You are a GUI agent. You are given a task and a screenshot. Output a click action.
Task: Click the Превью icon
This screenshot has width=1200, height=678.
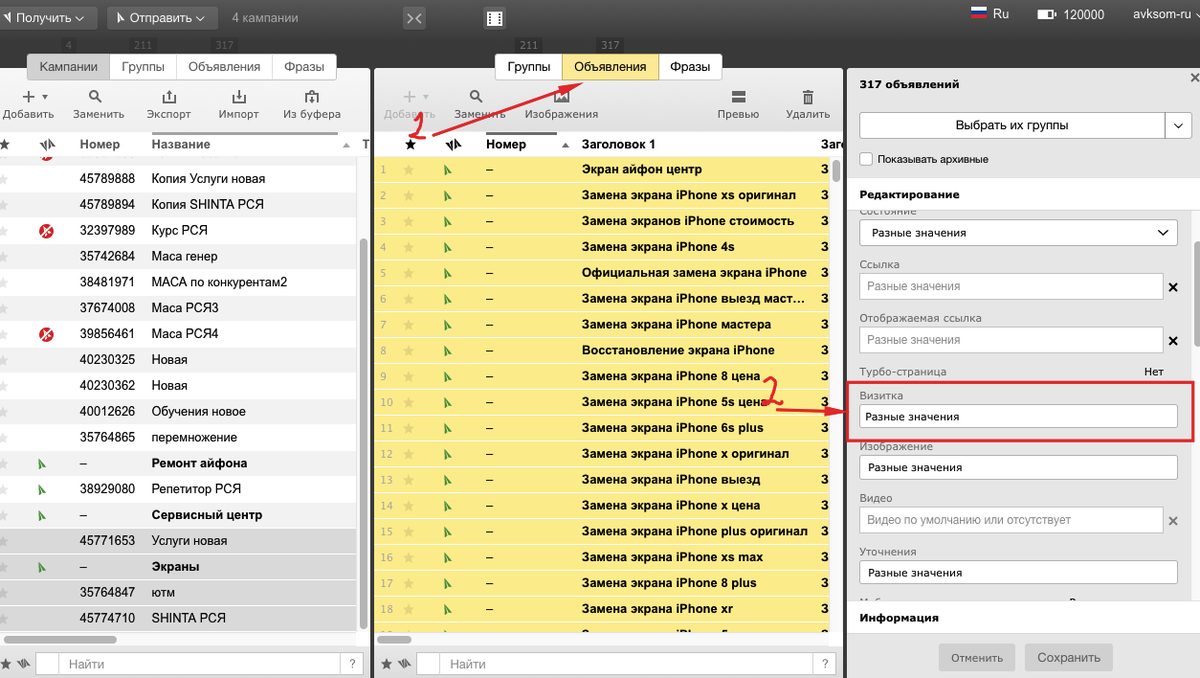click(738, 97)
